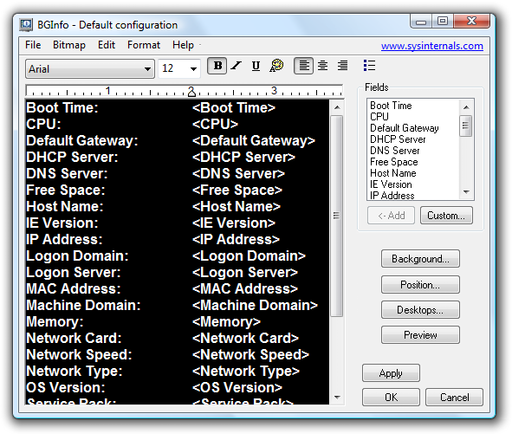Screen dimensions: 512x434
Task: Open the Arial font name dropdown
Action: pyautogui.click(x=90, y=69)
